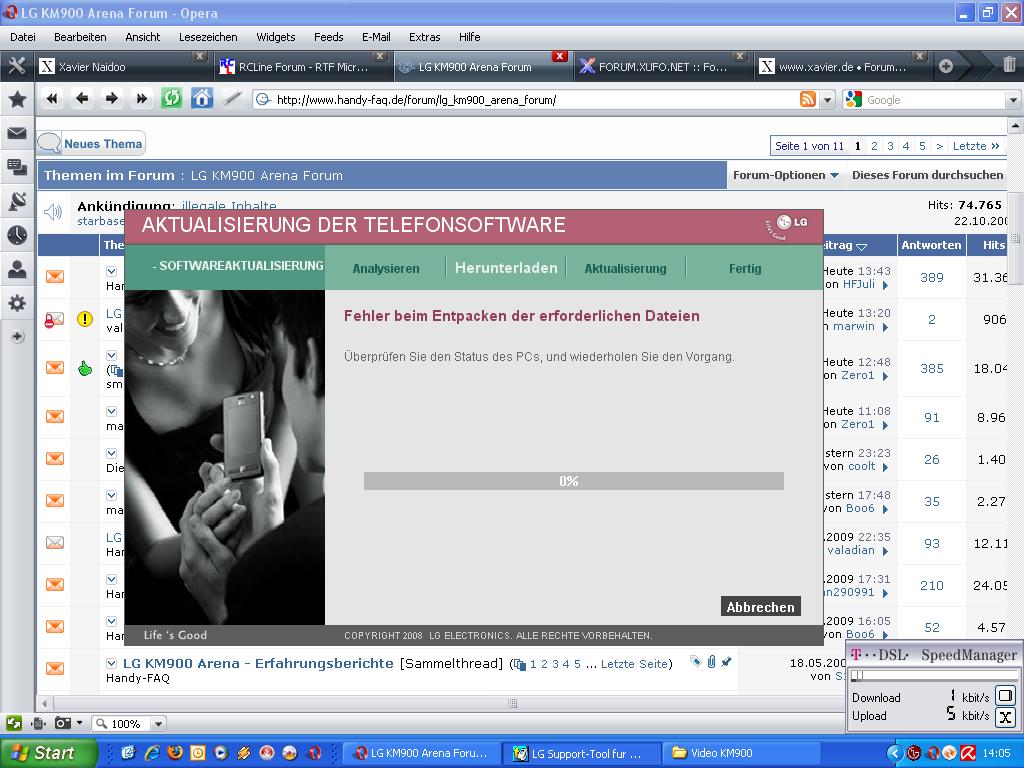Open the camera icon dropdown arrow
This screenshot has width=1024, height=768.
80,723
